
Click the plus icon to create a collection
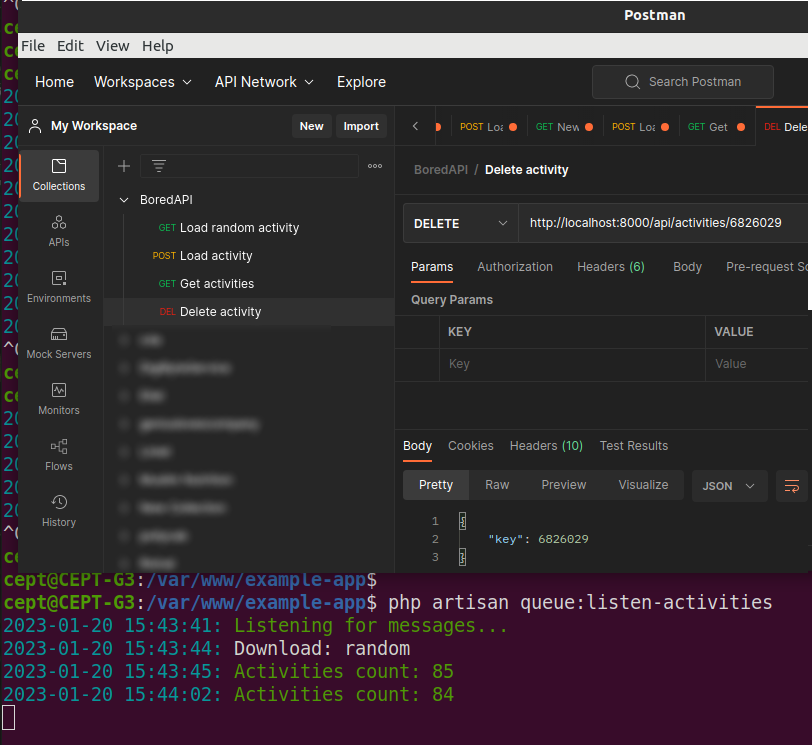123,166
